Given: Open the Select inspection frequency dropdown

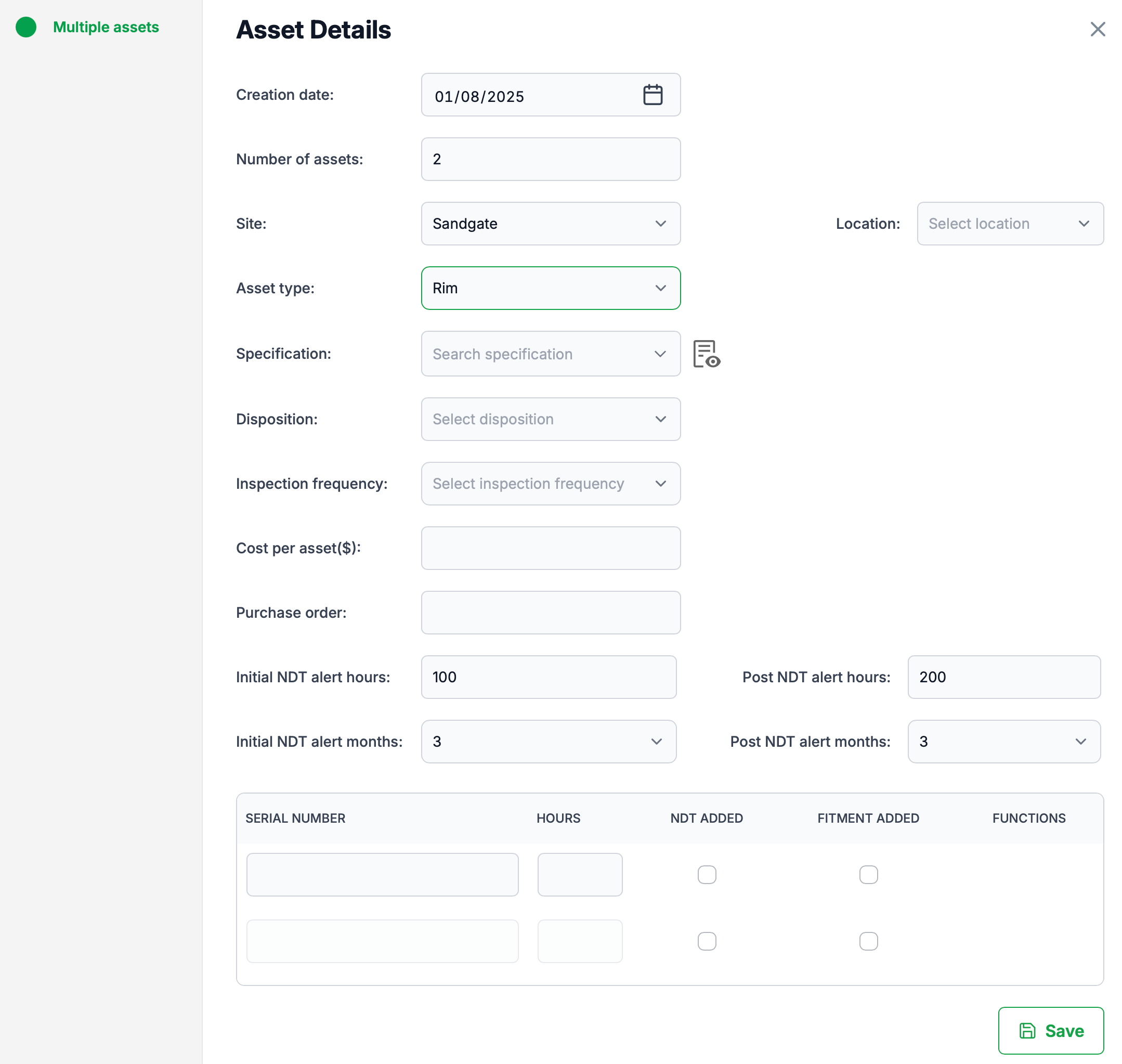Looking at the screenshot, I should (550, 484).
